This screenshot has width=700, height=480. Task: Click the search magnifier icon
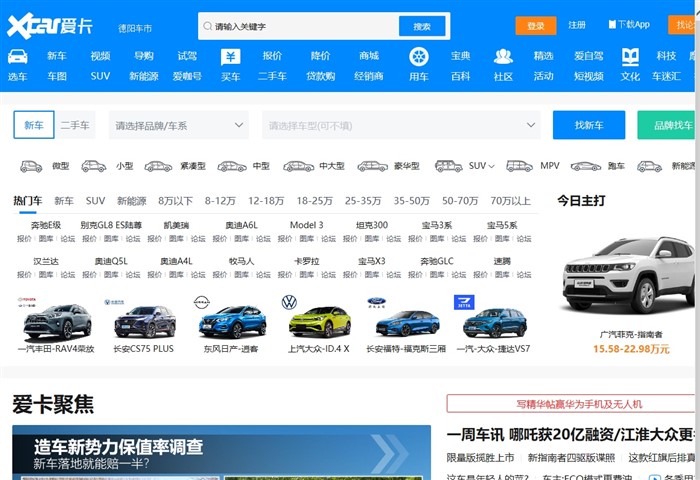pos(208,26)
